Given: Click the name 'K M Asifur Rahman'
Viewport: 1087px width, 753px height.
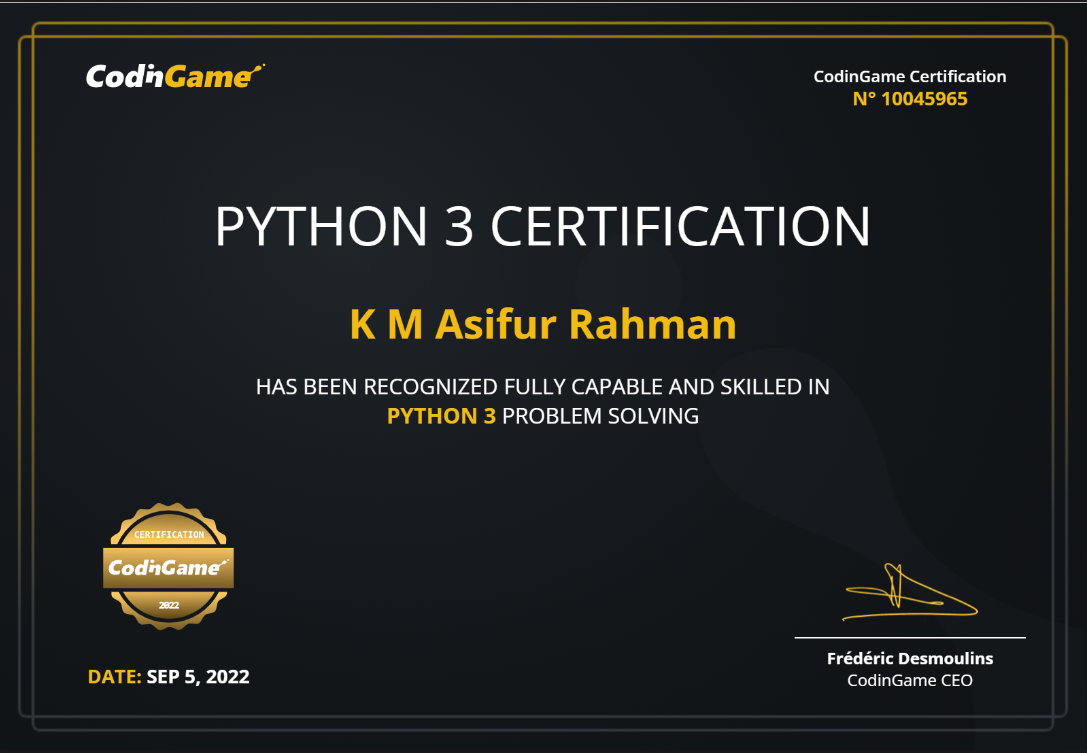Looking at the screenshot, I should click(543, 324).
